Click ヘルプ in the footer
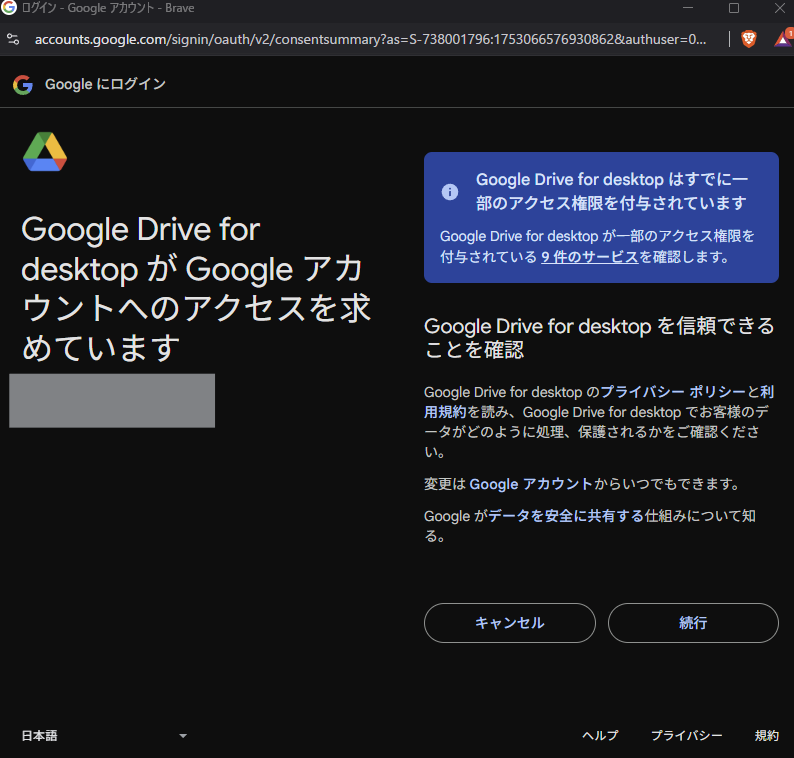This screenshot has height=758, width=794. pos(600,736)
